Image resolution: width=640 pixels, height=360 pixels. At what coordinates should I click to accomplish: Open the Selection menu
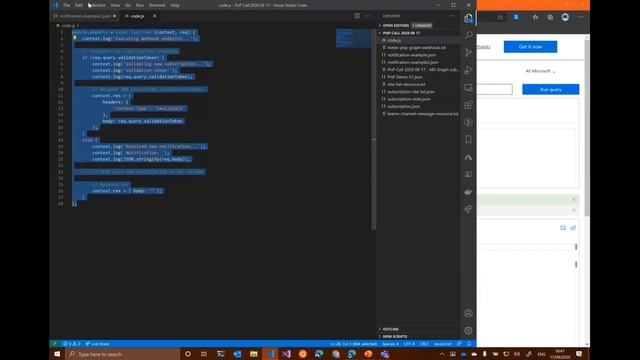97,5
